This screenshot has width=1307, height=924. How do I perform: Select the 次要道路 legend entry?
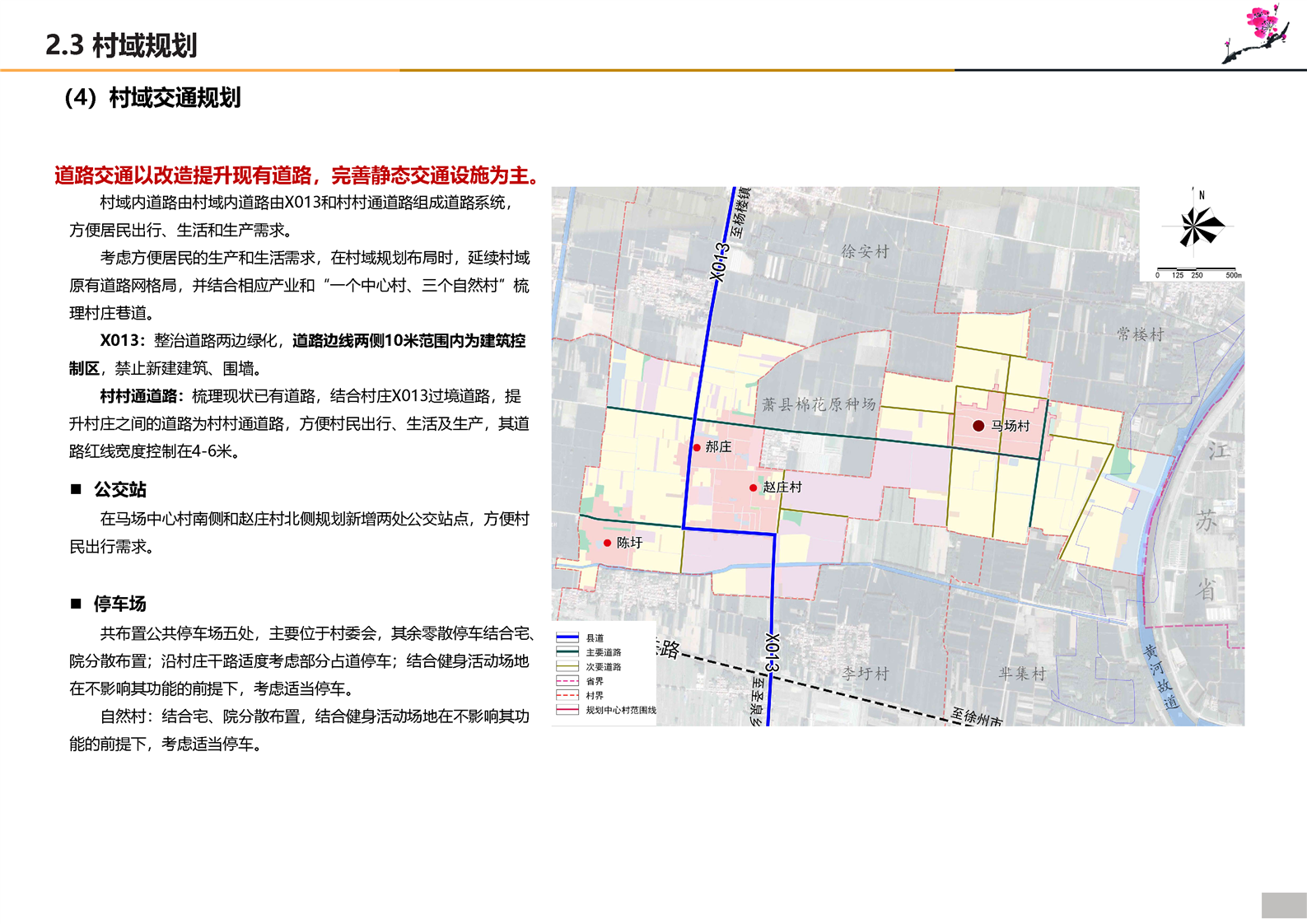603,666
